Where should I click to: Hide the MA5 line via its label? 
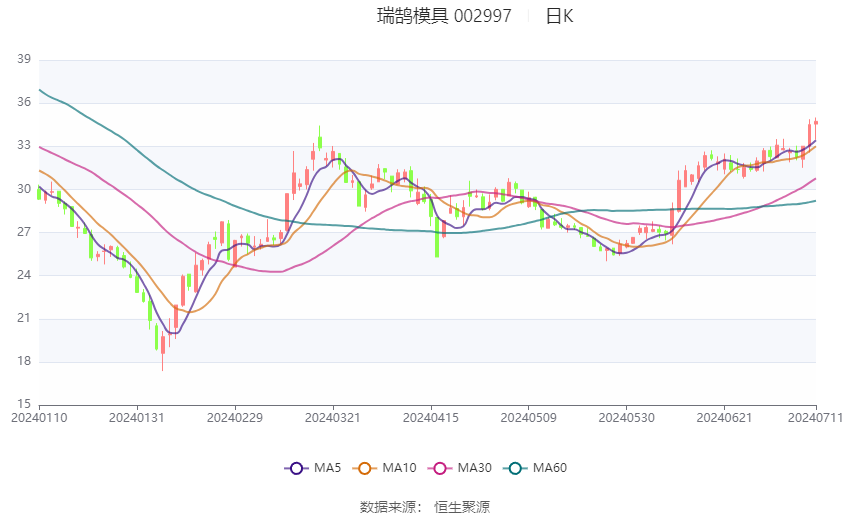pyautogui.click(x=327, y=468)
